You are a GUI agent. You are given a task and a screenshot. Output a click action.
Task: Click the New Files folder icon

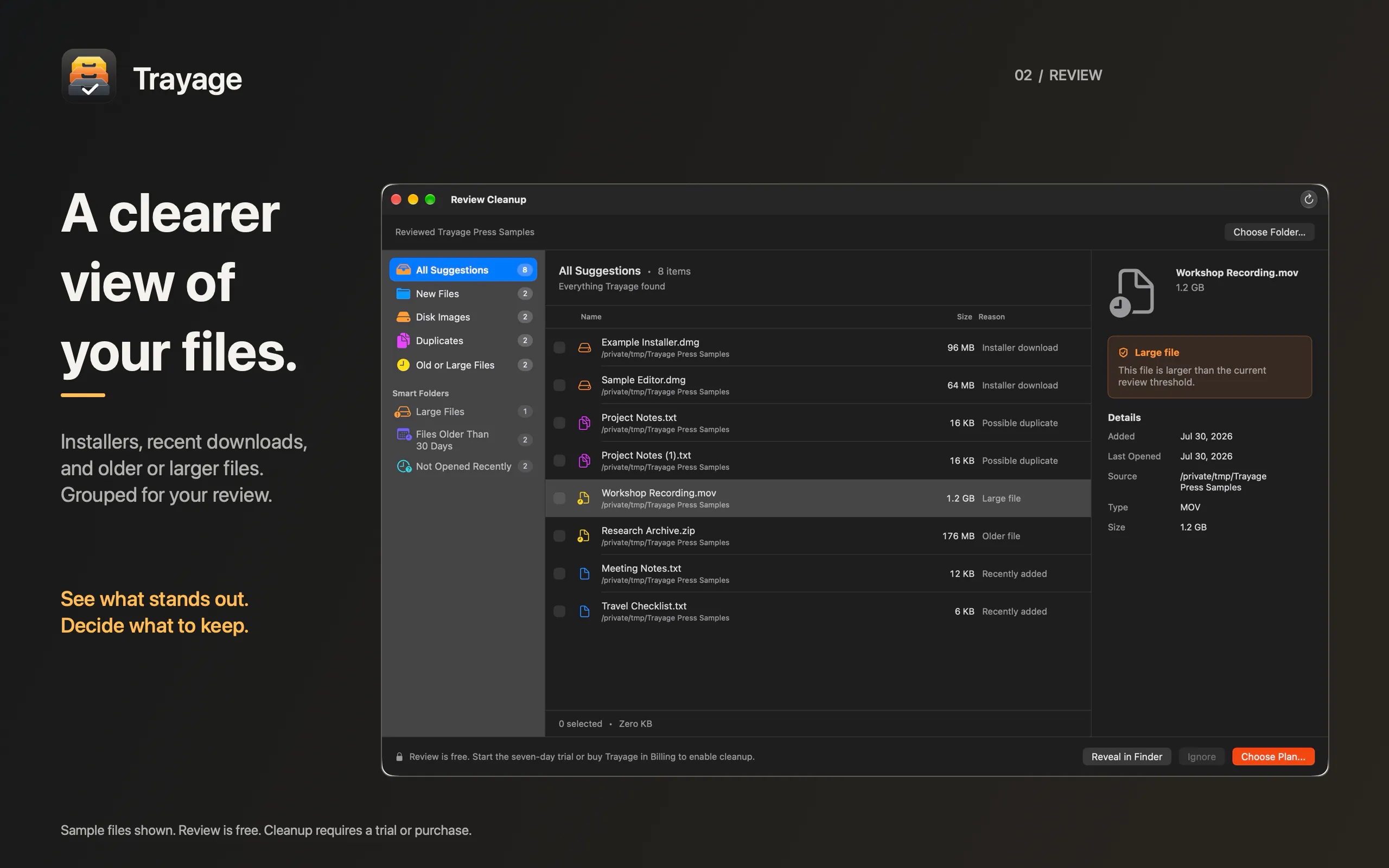point(404,293)
